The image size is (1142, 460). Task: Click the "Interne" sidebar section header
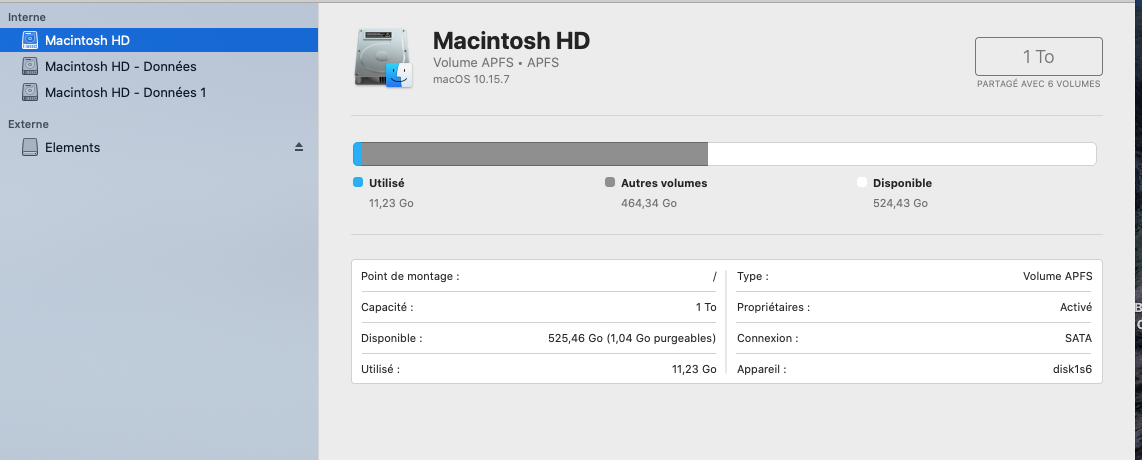pos(26,17)
